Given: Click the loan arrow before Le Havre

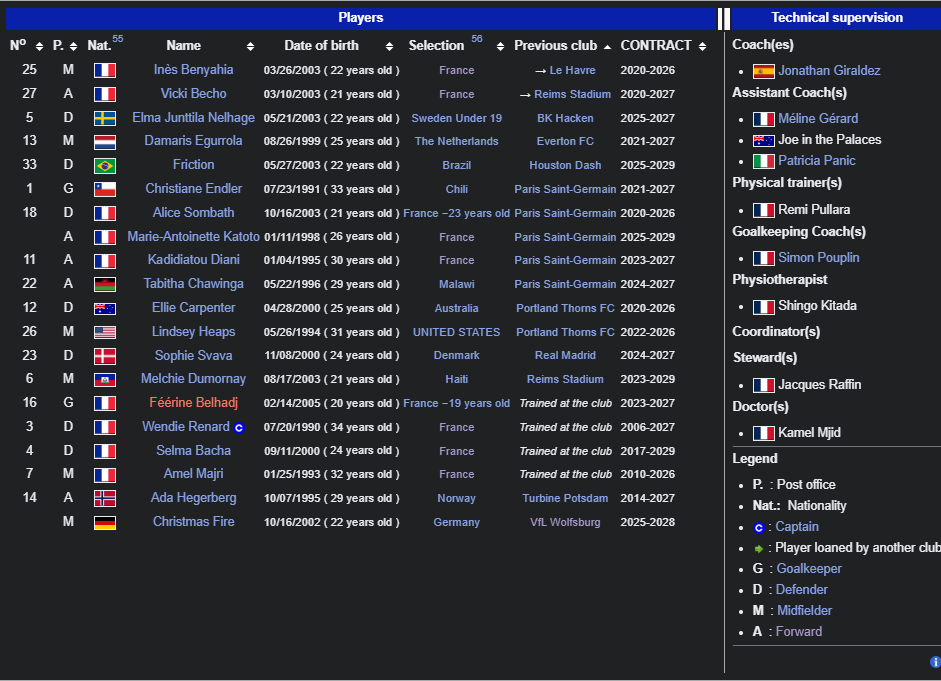Looking at the screenshot, I should point(540,71).
